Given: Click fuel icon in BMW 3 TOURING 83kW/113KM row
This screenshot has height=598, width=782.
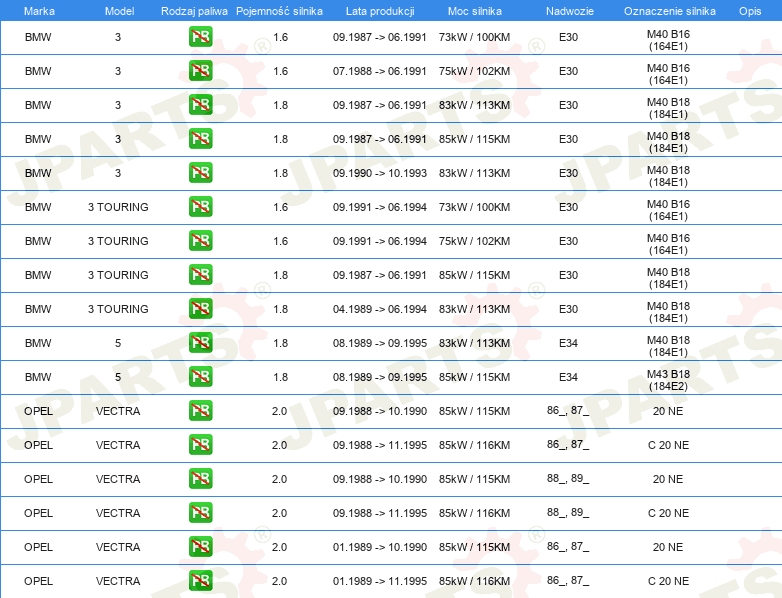Looking at the screenshot, I should point(200,308).
